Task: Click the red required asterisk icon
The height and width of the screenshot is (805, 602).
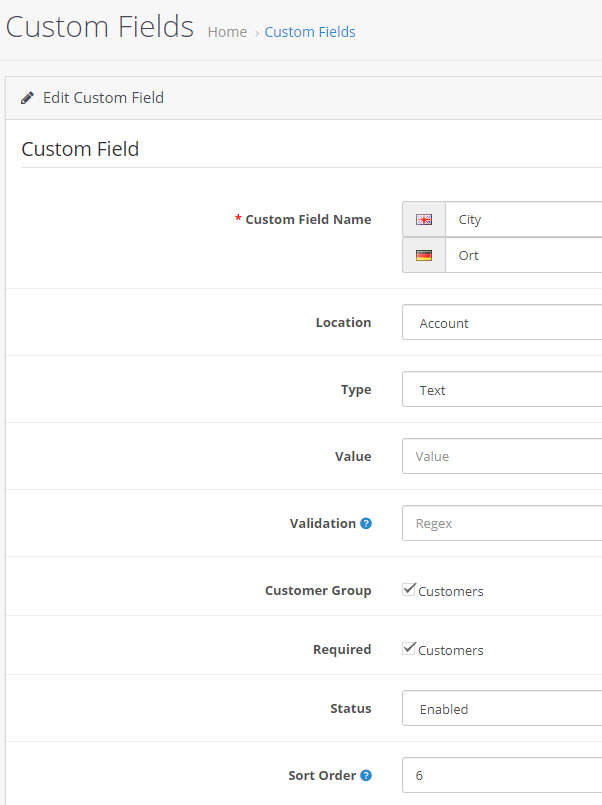Action: (238, 219)
